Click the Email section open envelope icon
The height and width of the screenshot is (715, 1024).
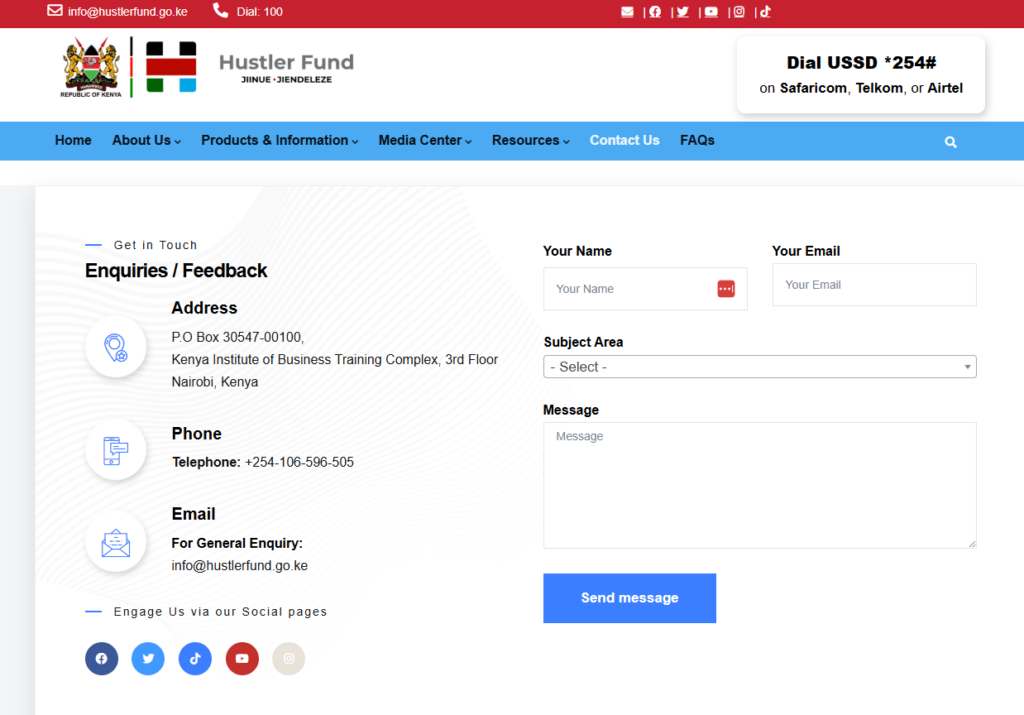(116, 543)
